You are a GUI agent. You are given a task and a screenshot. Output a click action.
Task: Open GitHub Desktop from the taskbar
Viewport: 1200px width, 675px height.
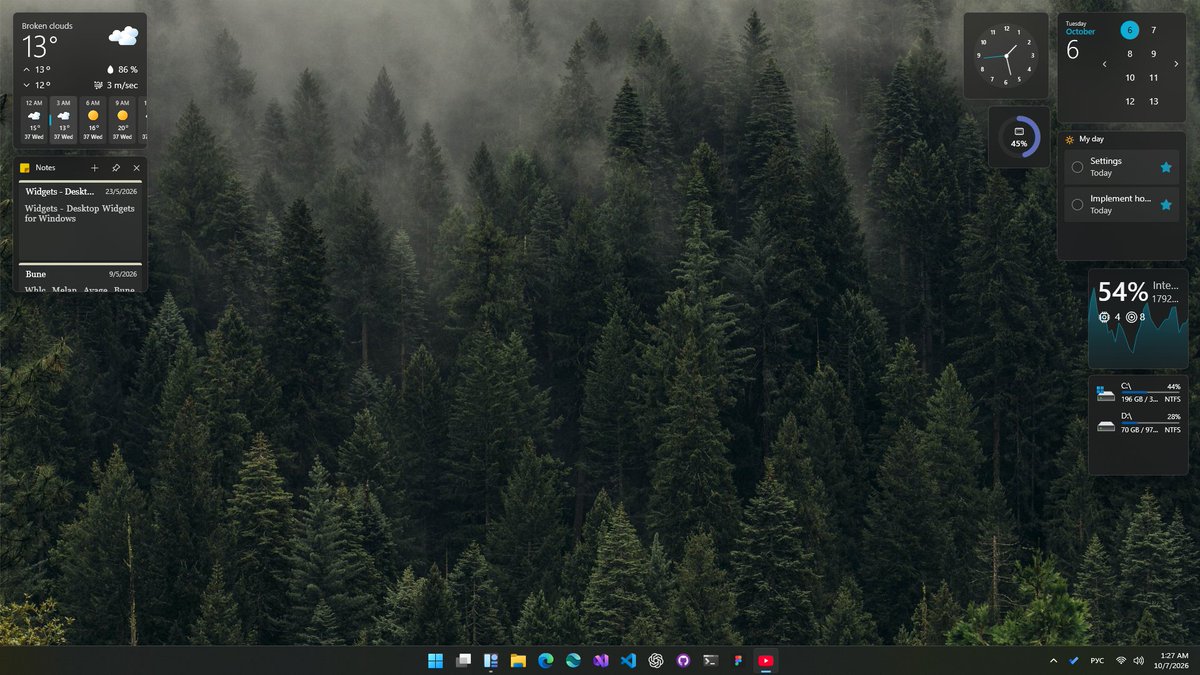[683, 660]
